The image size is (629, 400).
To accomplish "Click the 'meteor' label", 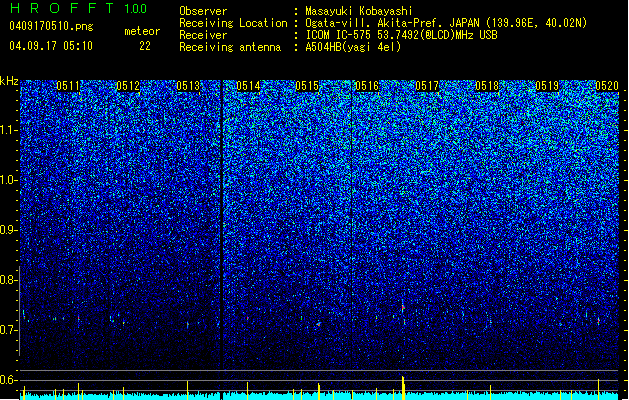I will click(142, 31).
